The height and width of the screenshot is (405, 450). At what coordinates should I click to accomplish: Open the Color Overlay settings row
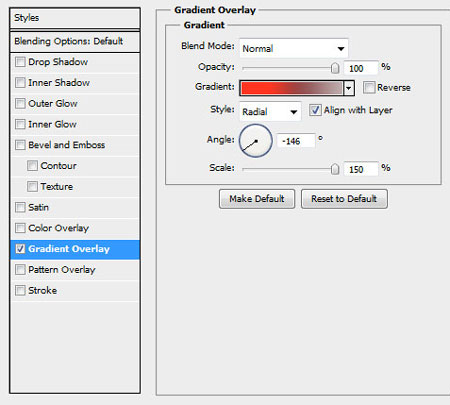tap(75, 228)
